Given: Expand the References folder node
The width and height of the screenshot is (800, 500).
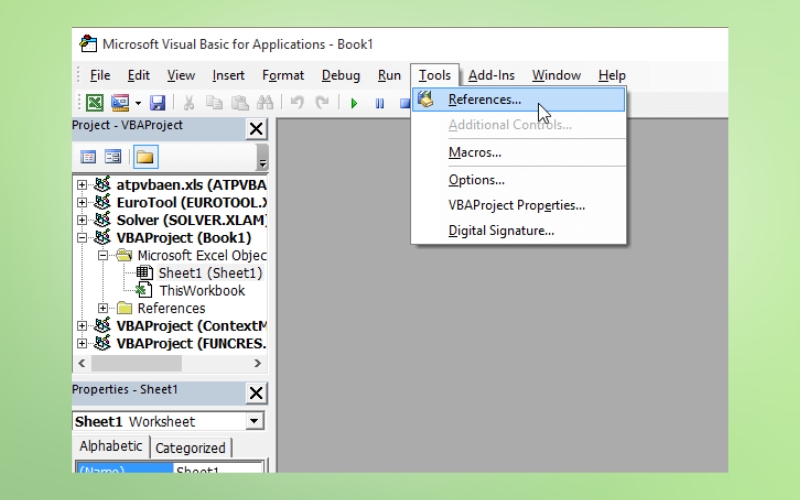Looking at the screenshot, I should [x=103, y=308].
